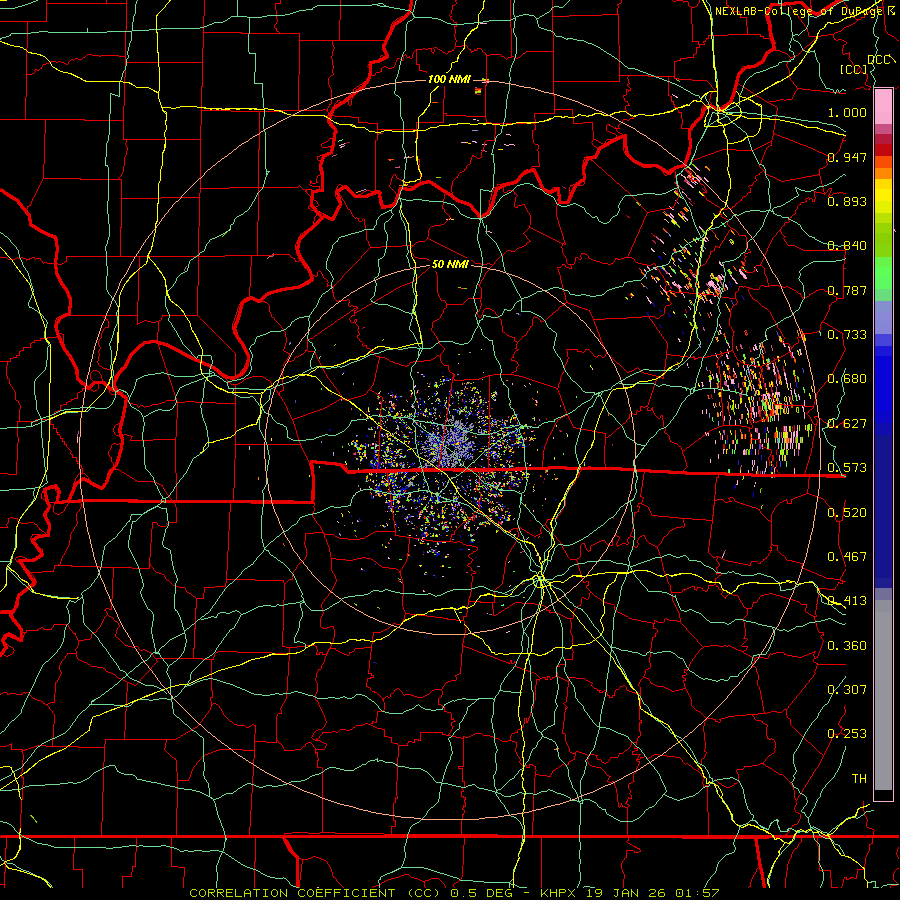
Task: Click the 0.893 scale value
Action: click(847, 201)
